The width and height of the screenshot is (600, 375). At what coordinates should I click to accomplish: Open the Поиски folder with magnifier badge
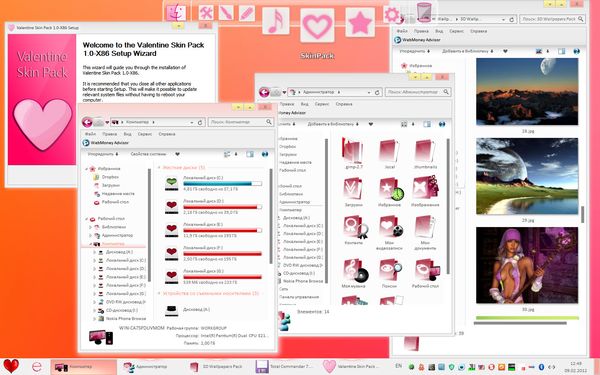(390, 270)
